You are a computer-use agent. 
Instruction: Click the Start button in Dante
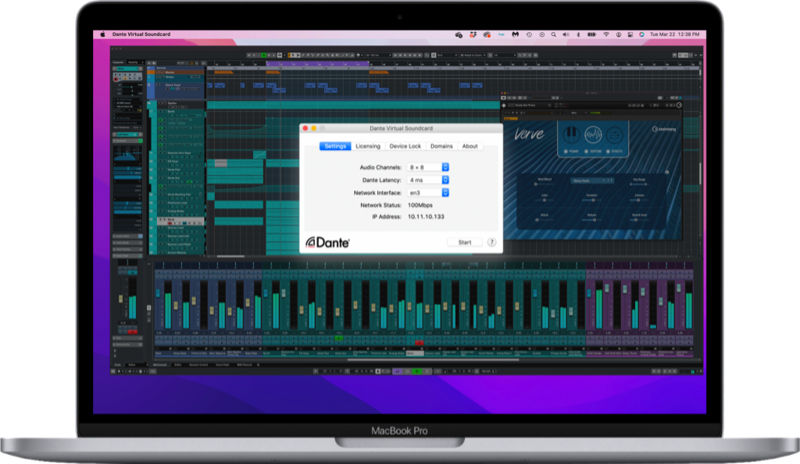click(x=464, y=242)
